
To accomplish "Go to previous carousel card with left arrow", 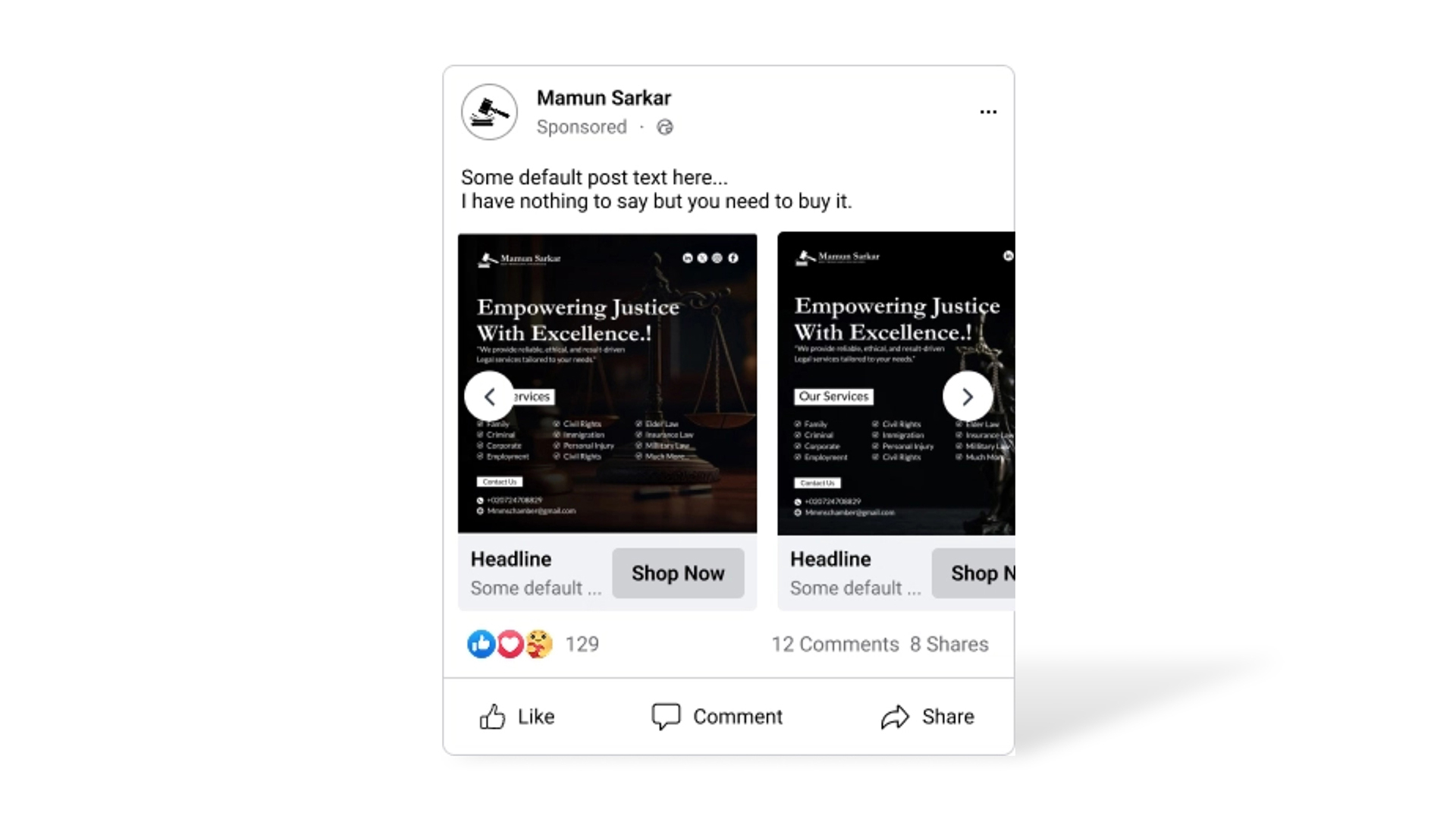I will click(x=489, y=396).
